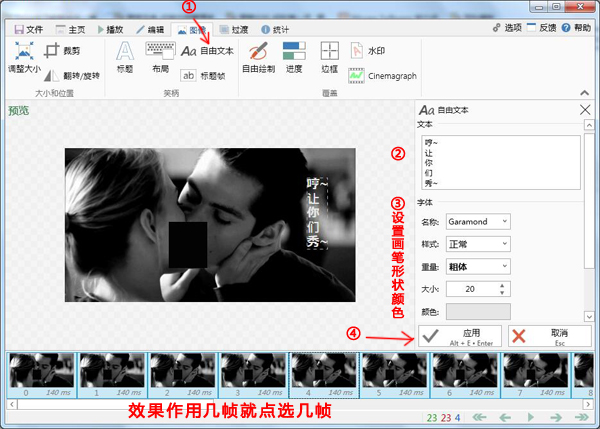Choose the 翻转/旋转 (Flip/Rotate) tool
This screenshot has width=600, height=429.
[x=72, y=76]
